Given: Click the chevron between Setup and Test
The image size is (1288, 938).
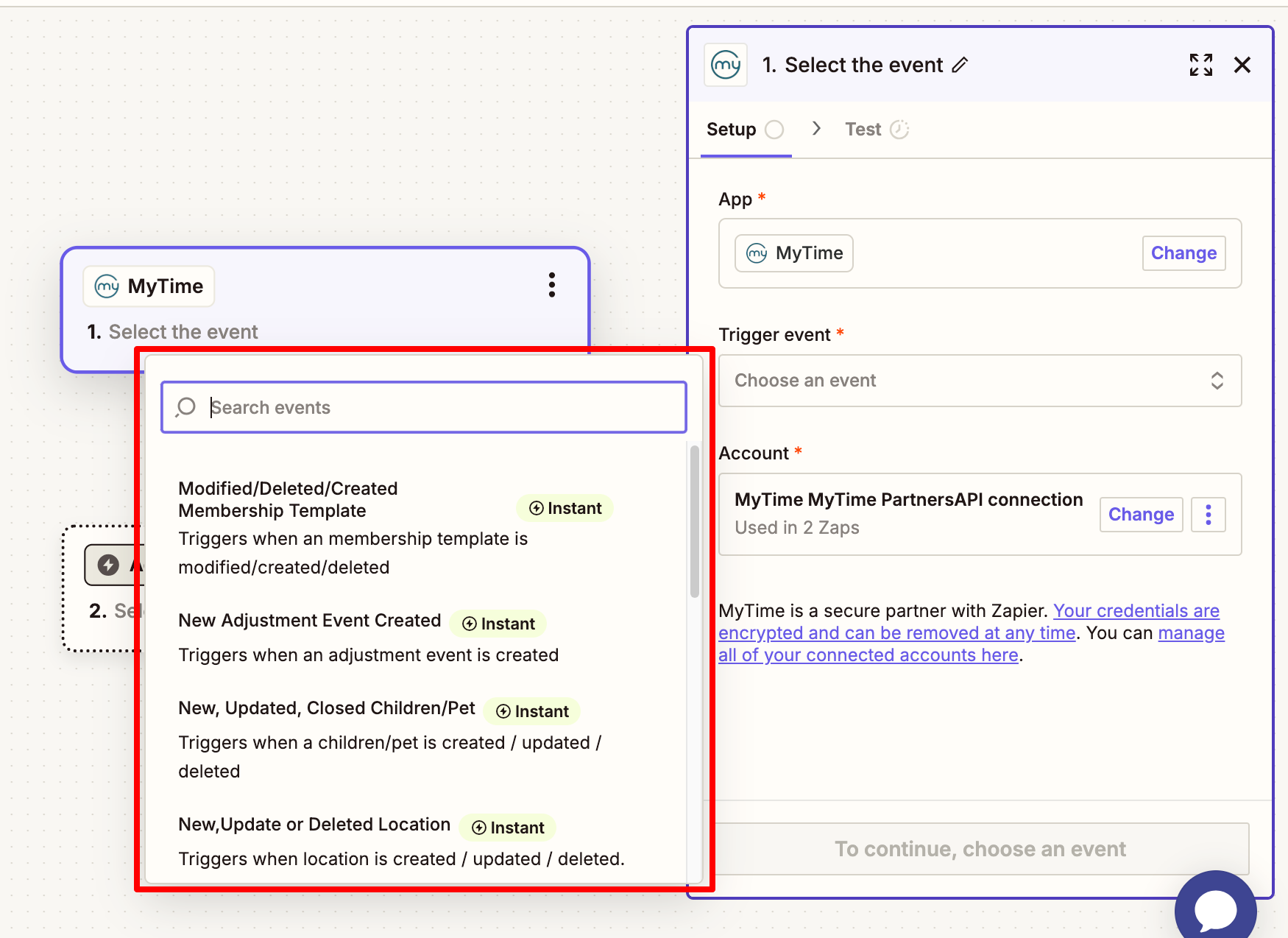Looking at the screenshot, I should click(x=815, y=129).
